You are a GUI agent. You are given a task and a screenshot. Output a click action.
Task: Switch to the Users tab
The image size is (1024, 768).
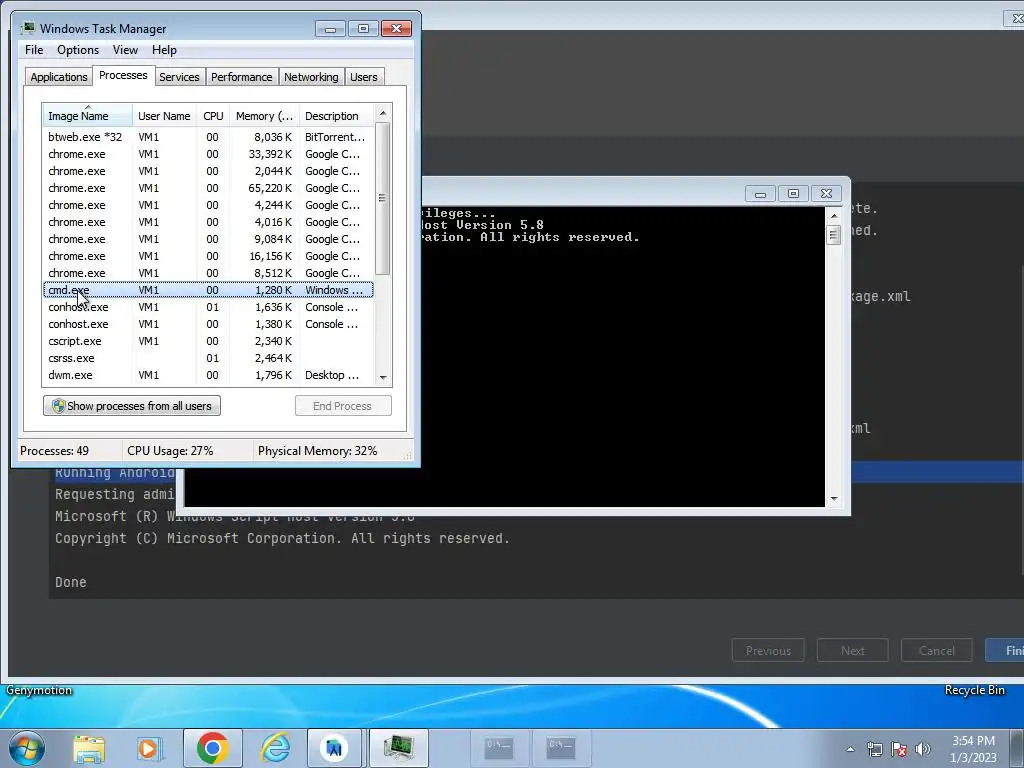(x=363, y=77)
